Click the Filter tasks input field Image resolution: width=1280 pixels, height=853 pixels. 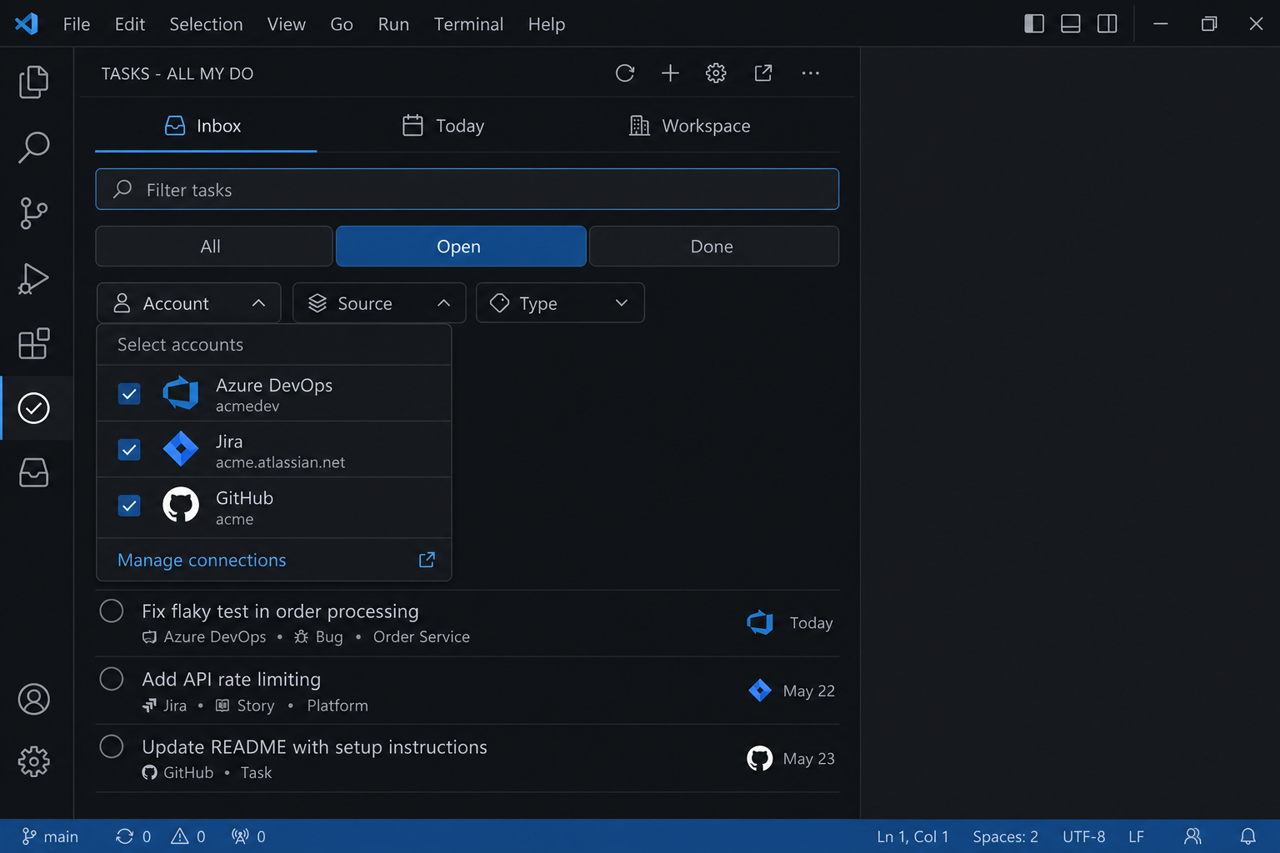[x=467, y=189]
